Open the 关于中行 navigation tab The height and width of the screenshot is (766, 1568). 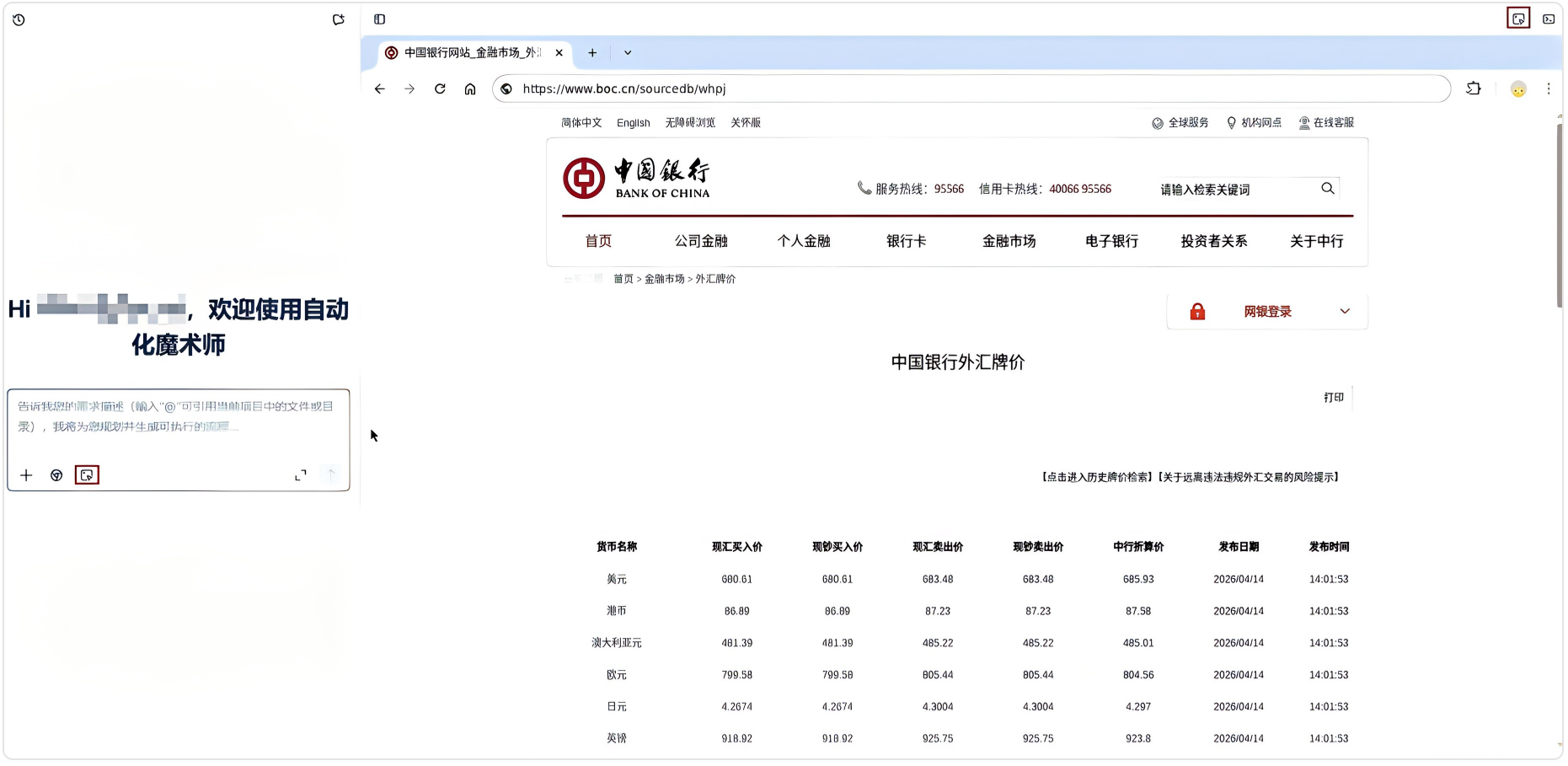point(1317,241)
